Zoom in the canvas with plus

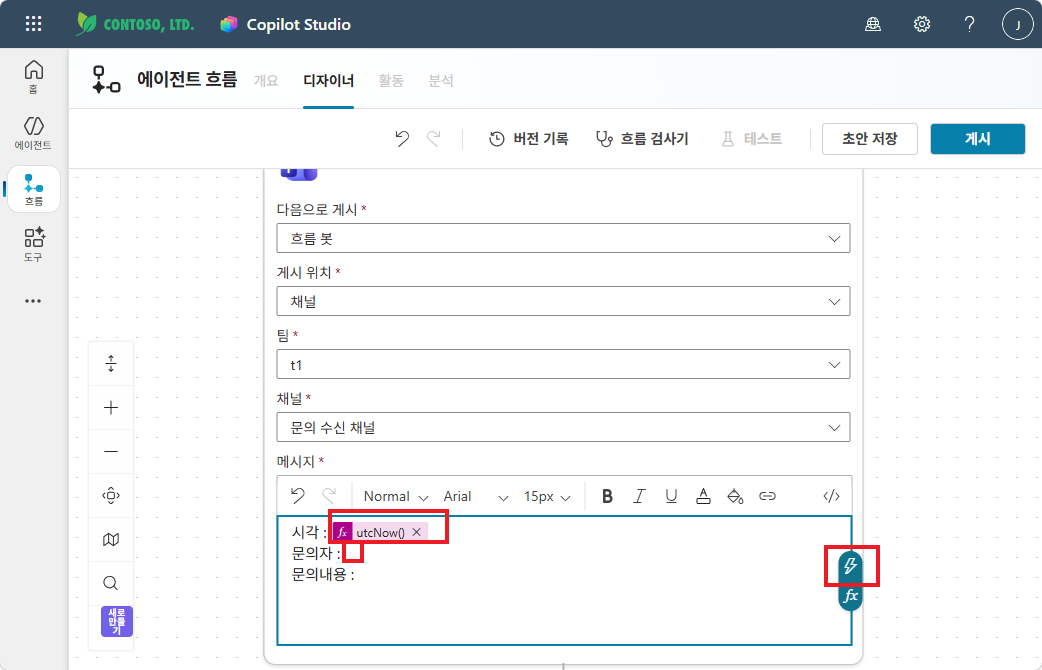pyautogui.click(x=111, y=407)
